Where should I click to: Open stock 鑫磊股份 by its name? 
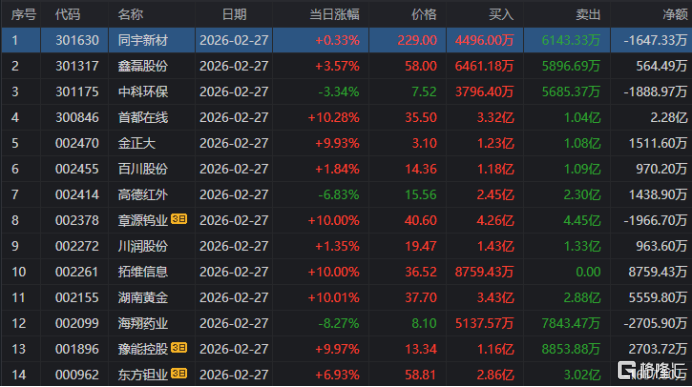coord(143,66)
